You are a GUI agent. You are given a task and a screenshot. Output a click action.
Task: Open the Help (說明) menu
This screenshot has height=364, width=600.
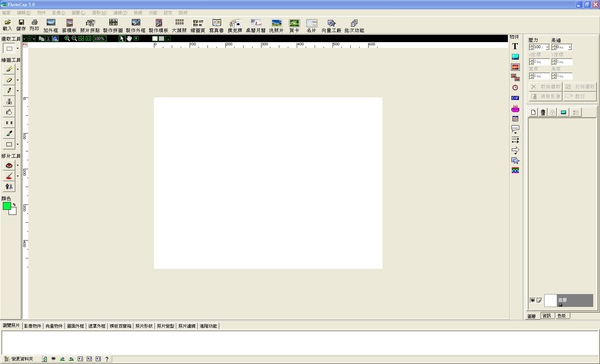[x=183, y=13]
